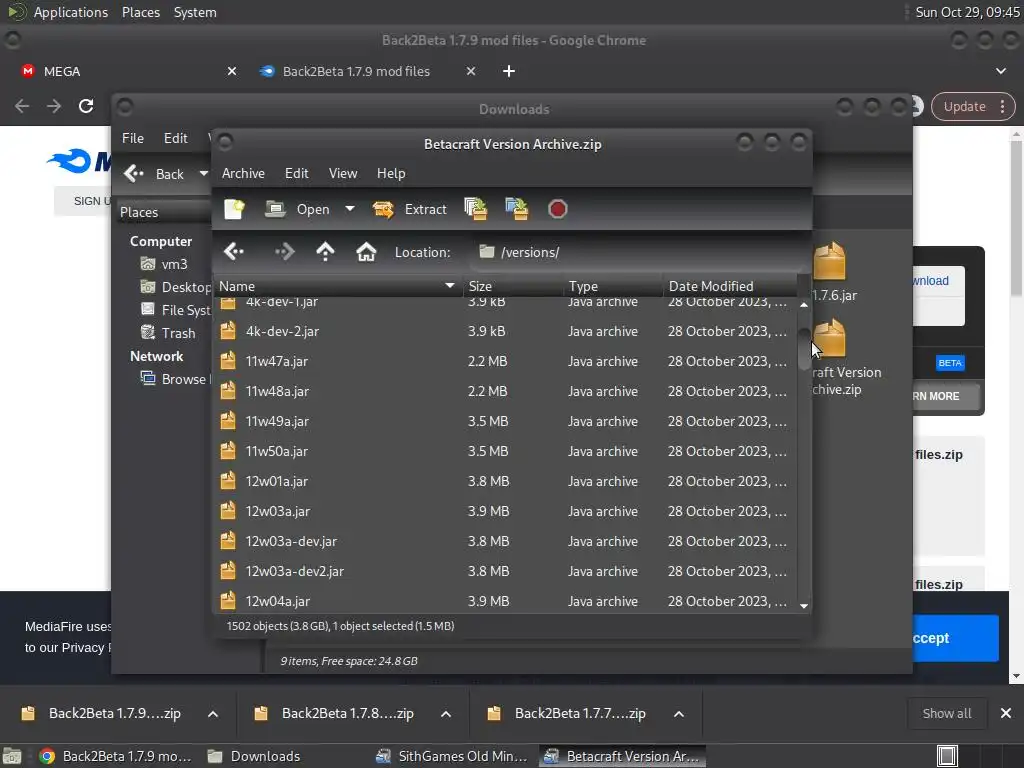Select the 4k-dev-2.jar file row
This screenshot has height=768, width=1024.
505,331
